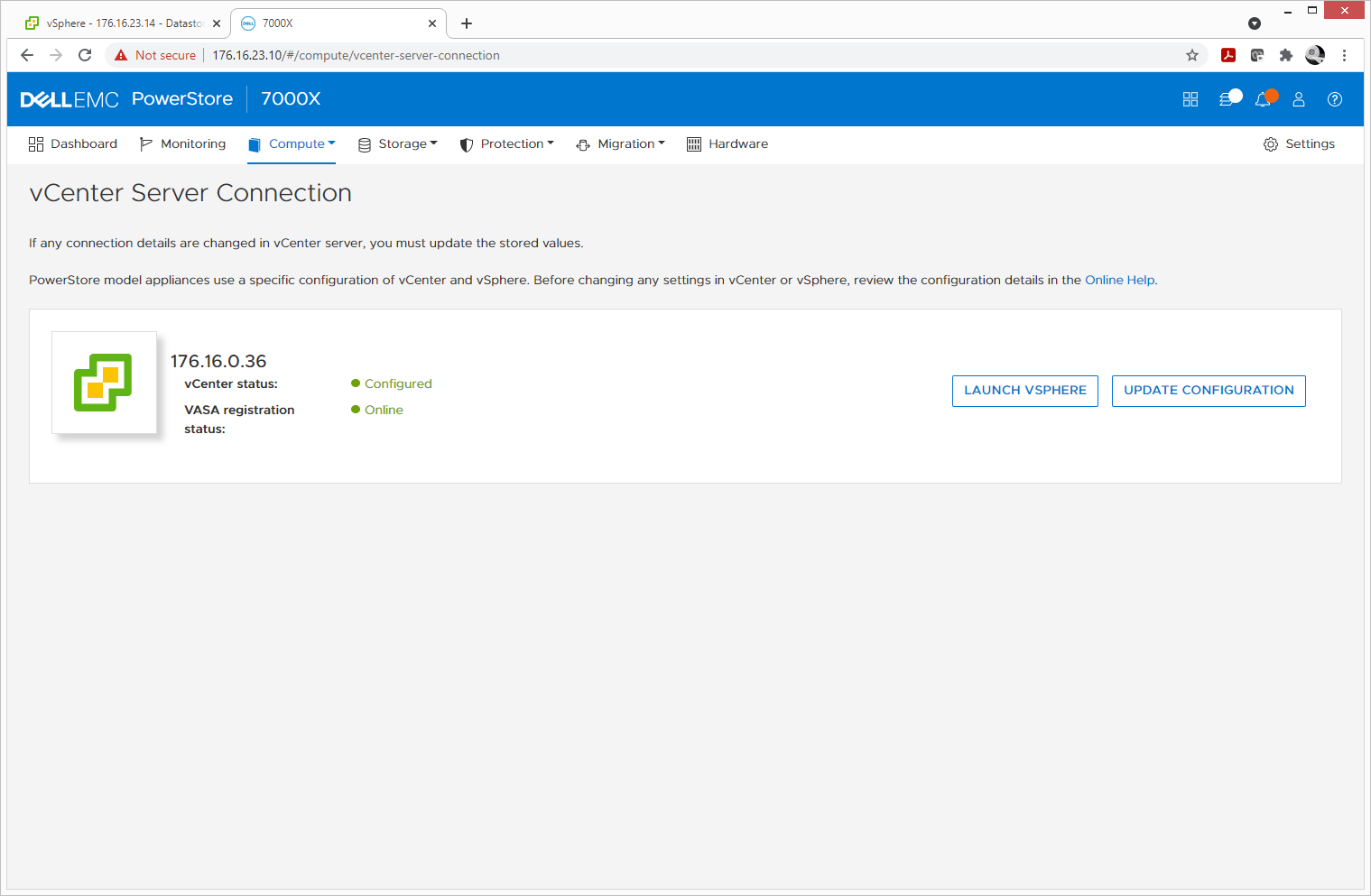The image size is (1371, 896).
Task: Open the running jobs icon in the header
Action: pos(1228,98)
